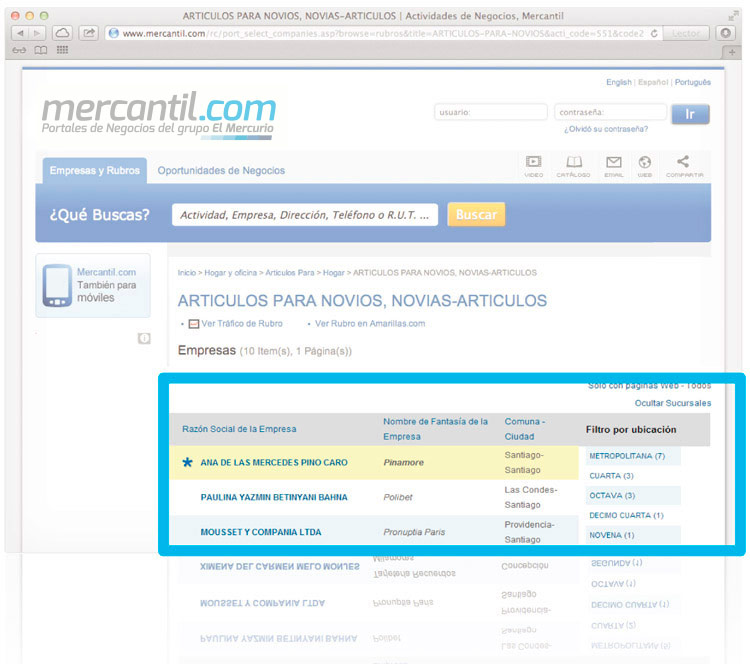750x664 pixels.
Task: Open the iCloud tabs button
Action: pyautogui.click(x=62, y=33)
